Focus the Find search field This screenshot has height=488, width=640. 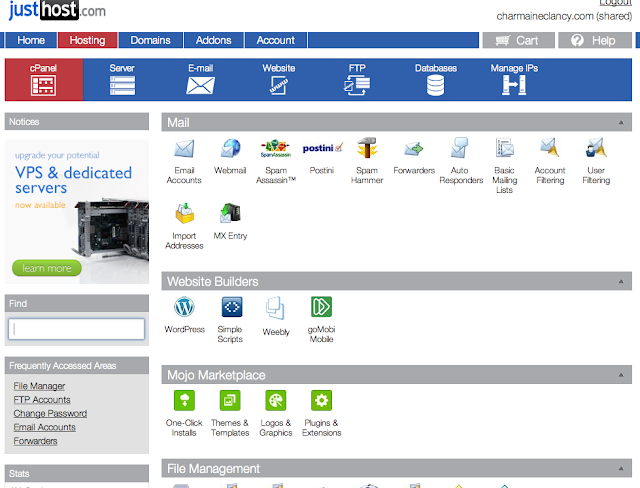76,329
